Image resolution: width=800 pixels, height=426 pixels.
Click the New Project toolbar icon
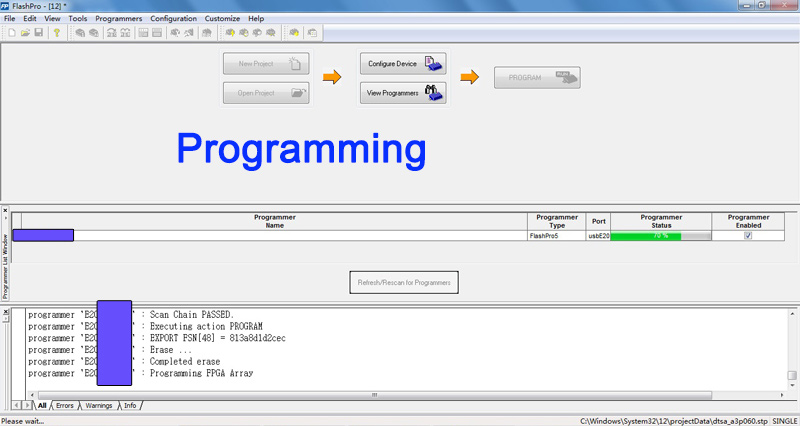click(x=10, y=33)
